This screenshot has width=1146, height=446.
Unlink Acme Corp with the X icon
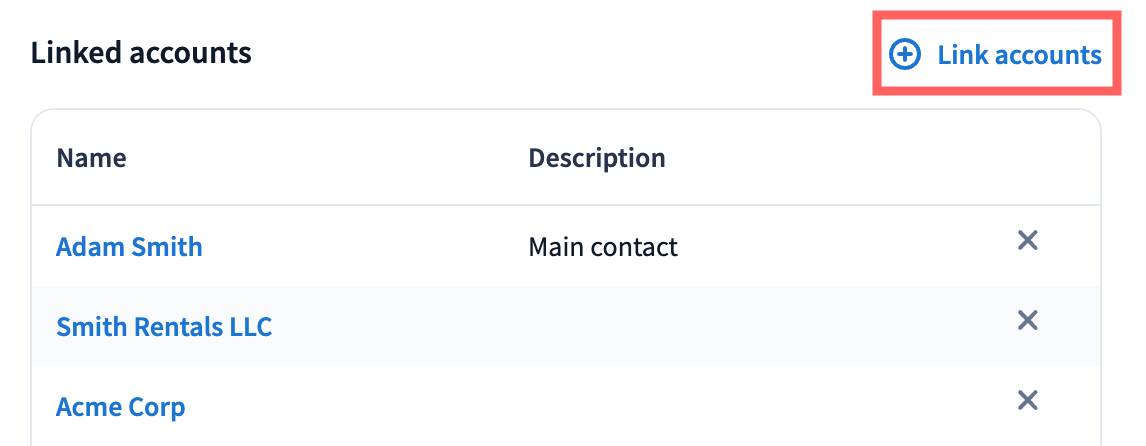[1027, 401]
